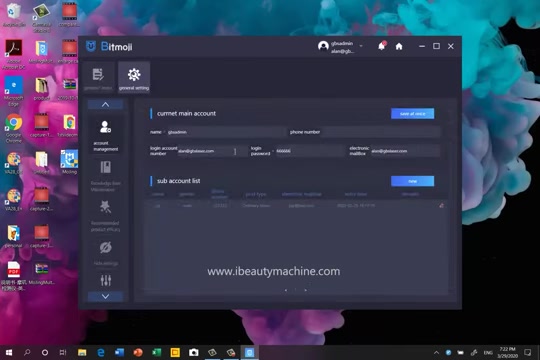This screenshot has width=540, height=360.
Task: Open taskbar search magnifier
Action: (27, 352)
